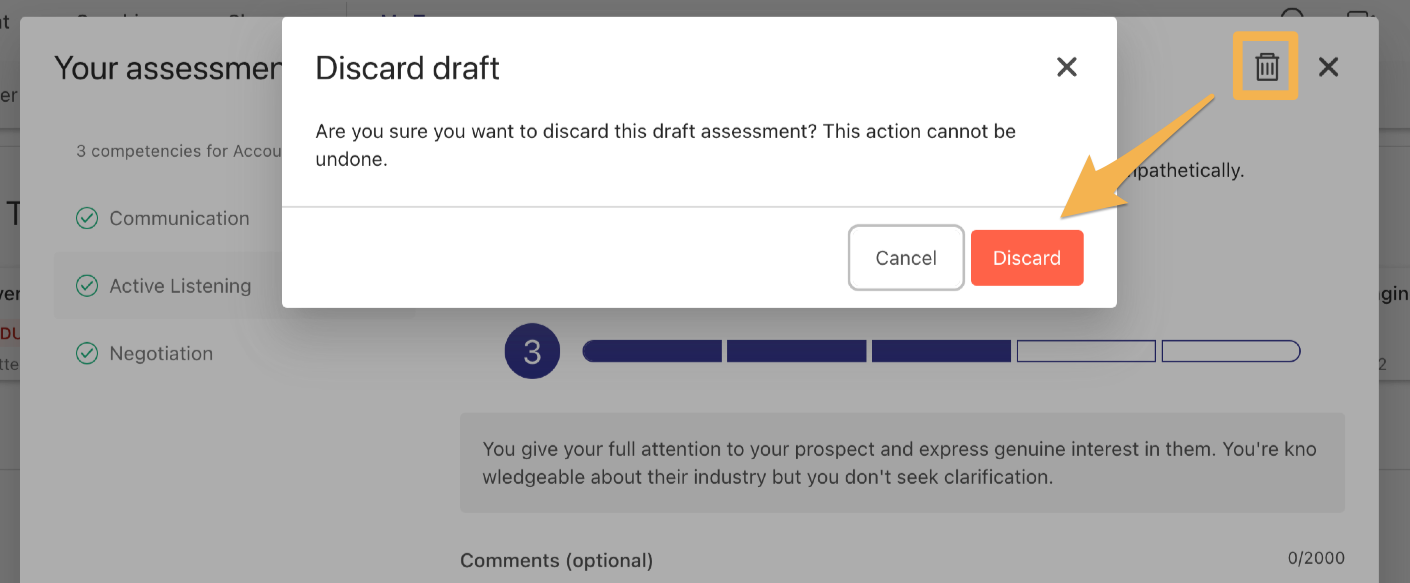
Task: Click the circled rating number 3
Action: click(x=532, y=352)
